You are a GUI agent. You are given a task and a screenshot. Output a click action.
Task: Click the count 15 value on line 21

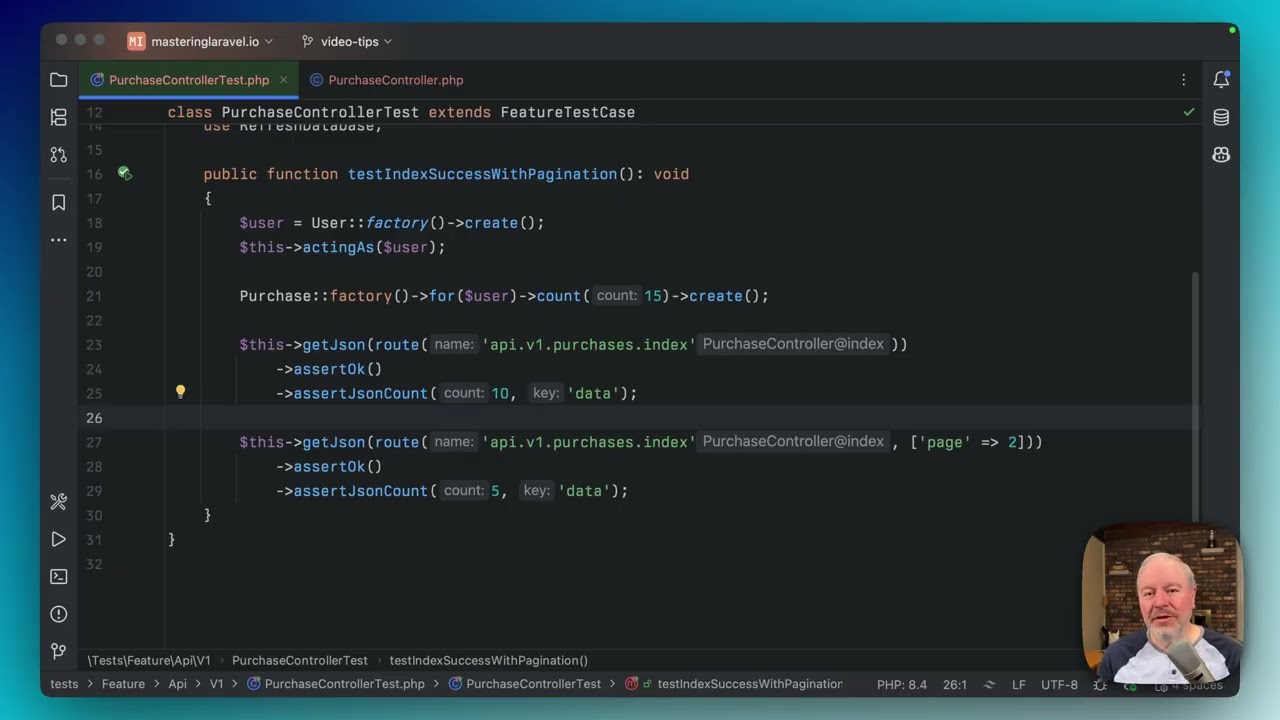pos(653,296)
